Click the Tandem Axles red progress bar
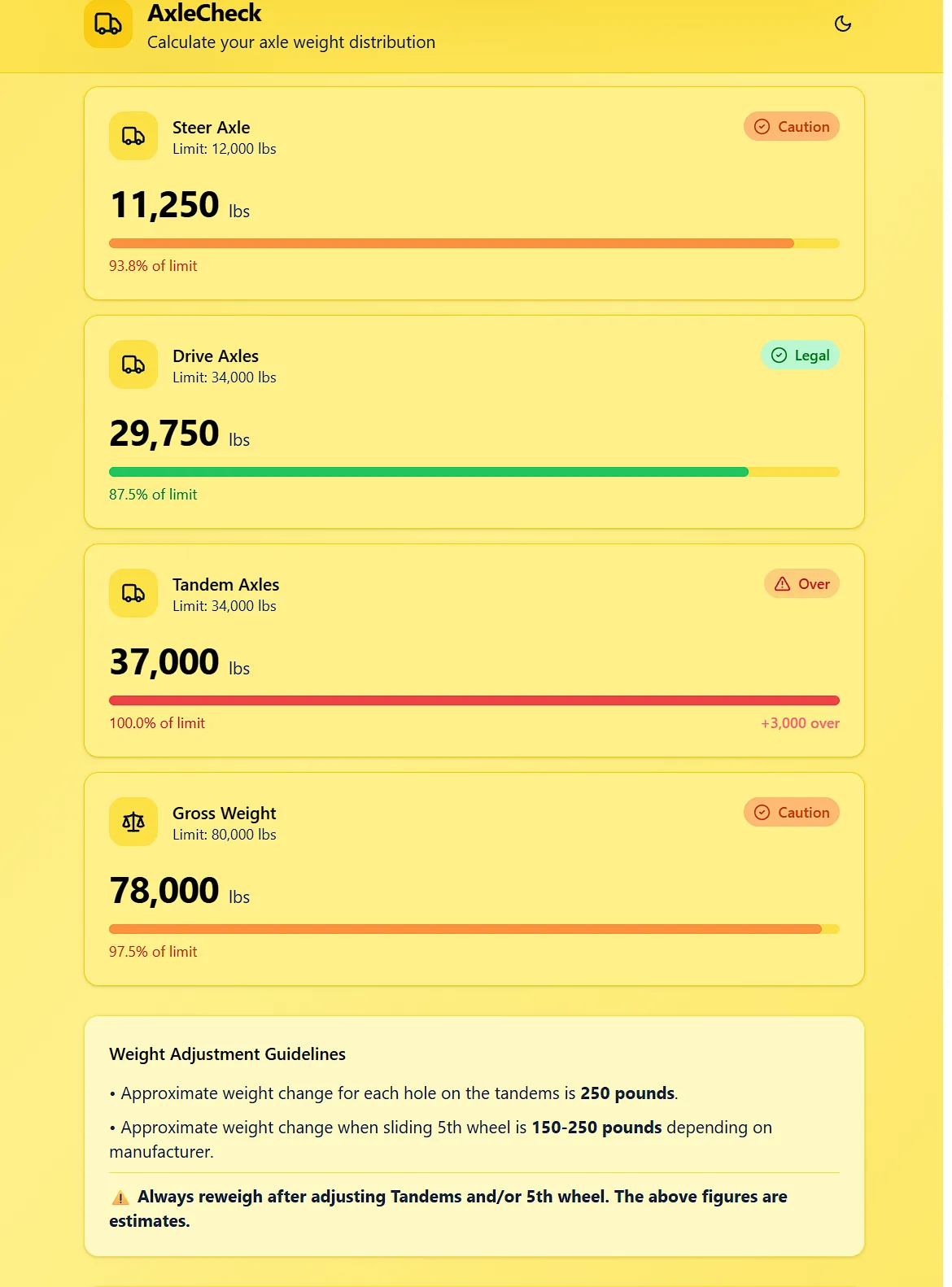This screenshot has width=952, height=1287. pyautogui.click(x=474, y=700)
